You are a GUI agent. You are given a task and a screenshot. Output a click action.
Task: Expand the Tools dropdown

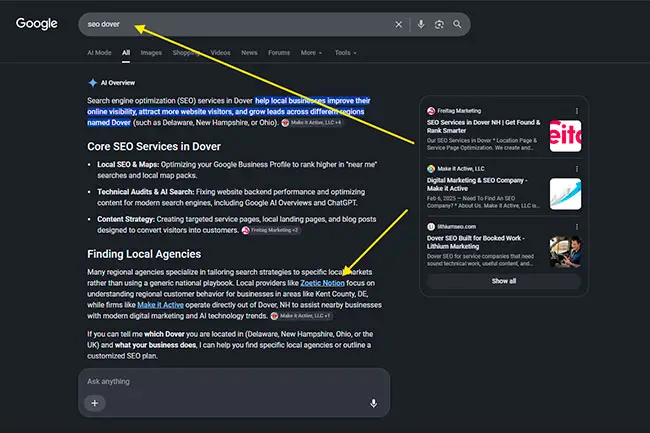[x=345, y=53]
